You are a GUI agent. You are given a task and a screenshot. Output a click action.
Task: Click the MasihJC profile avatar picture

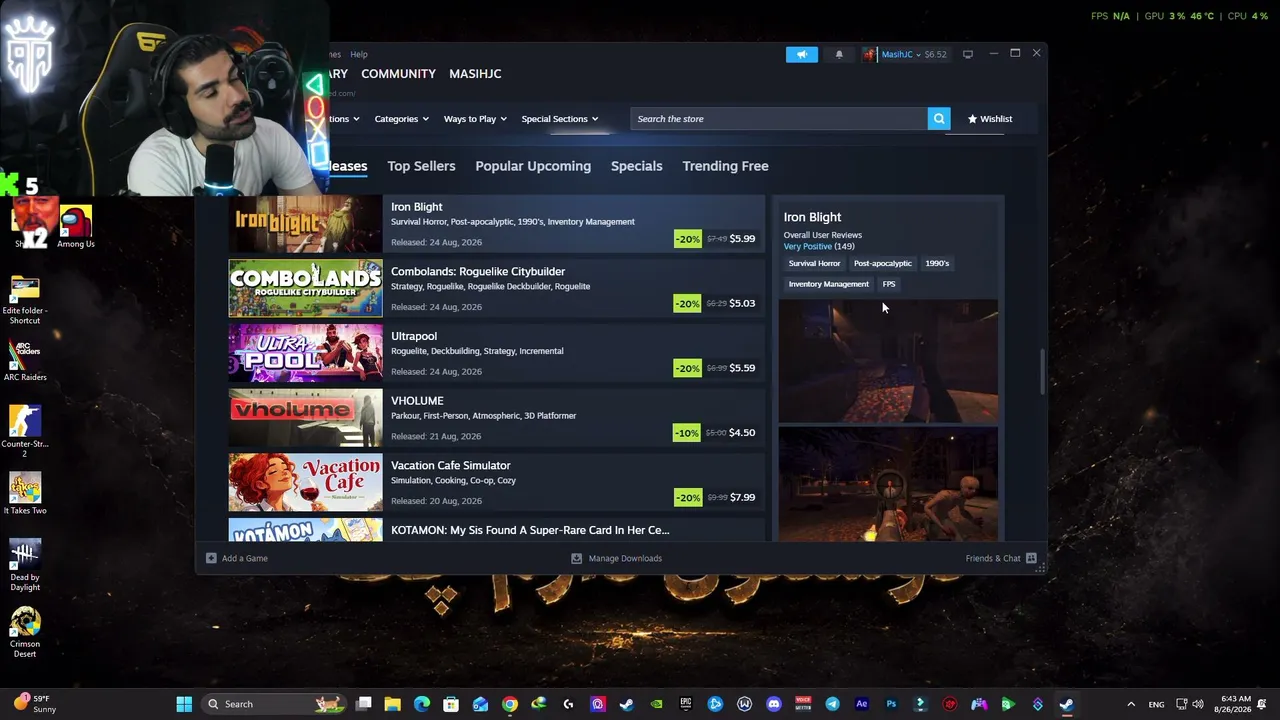click(x=870, y=54)
